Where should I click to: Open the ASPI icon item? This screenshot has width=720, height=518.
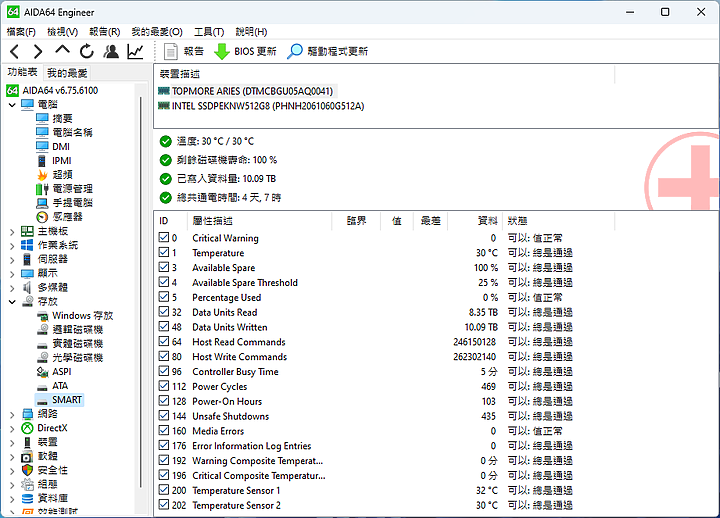tap(43, 372)
